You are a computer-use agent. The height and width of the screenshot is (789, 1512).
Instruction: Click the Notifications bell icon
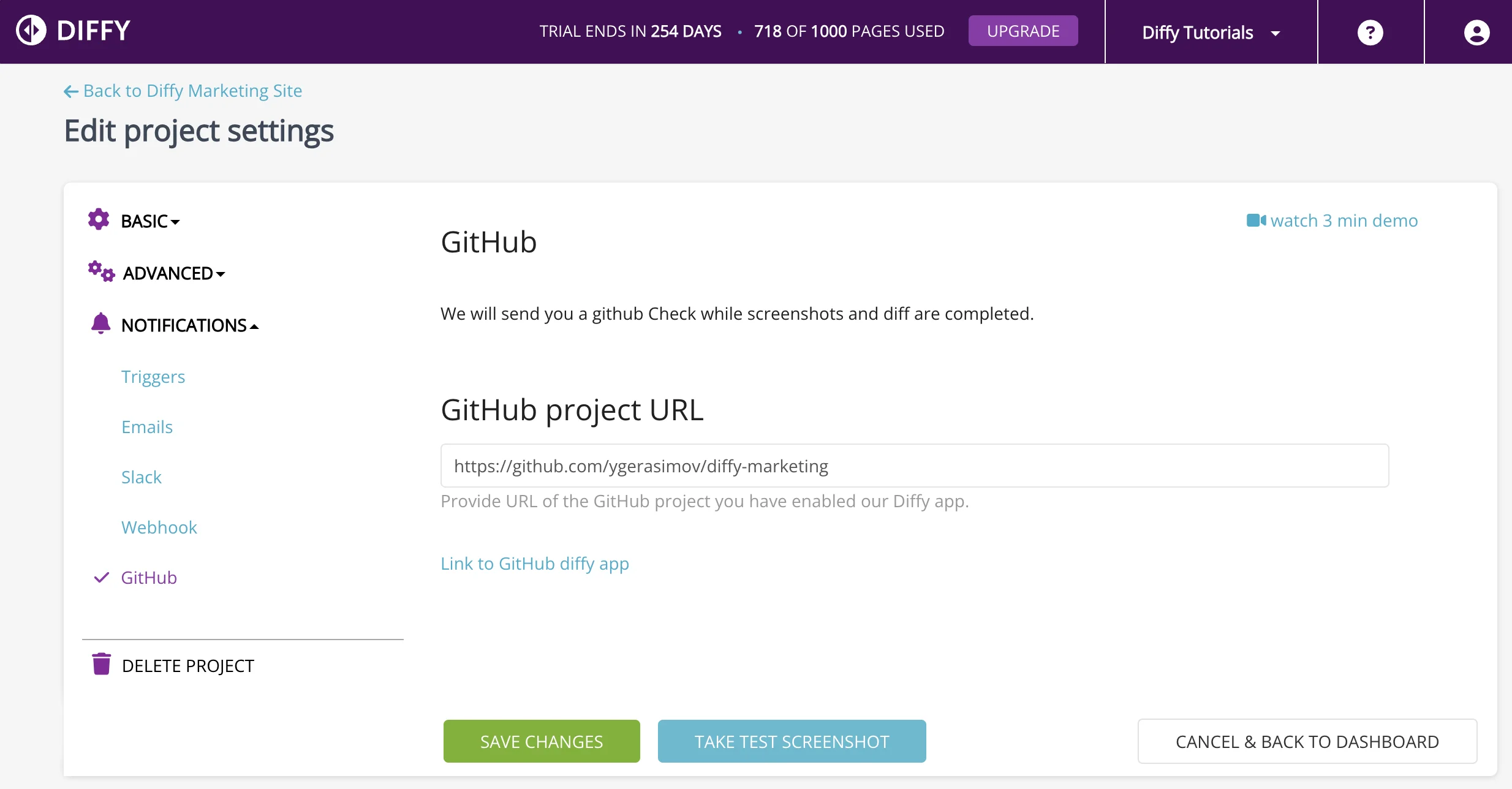point(100,323)
